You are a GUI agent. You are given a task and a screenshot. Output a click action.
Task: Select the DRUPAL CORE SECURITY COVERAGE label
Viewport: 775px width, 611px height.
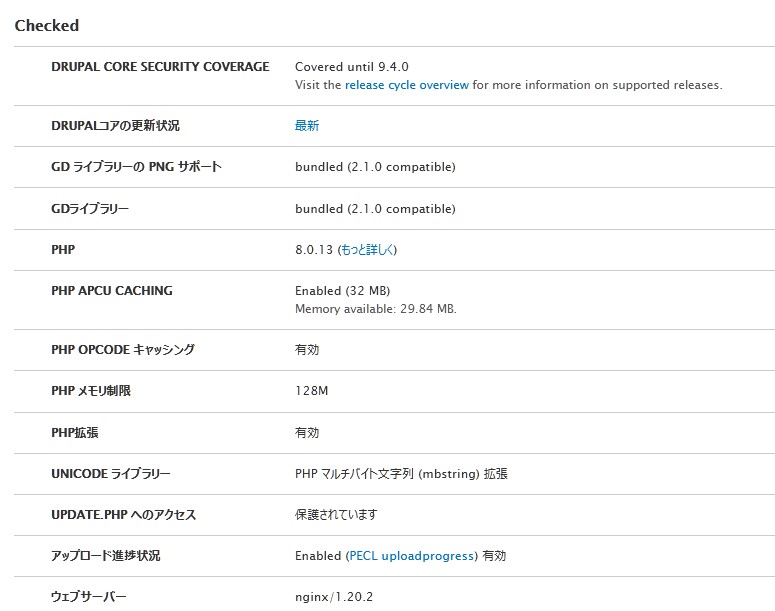(x=160, y=67)
